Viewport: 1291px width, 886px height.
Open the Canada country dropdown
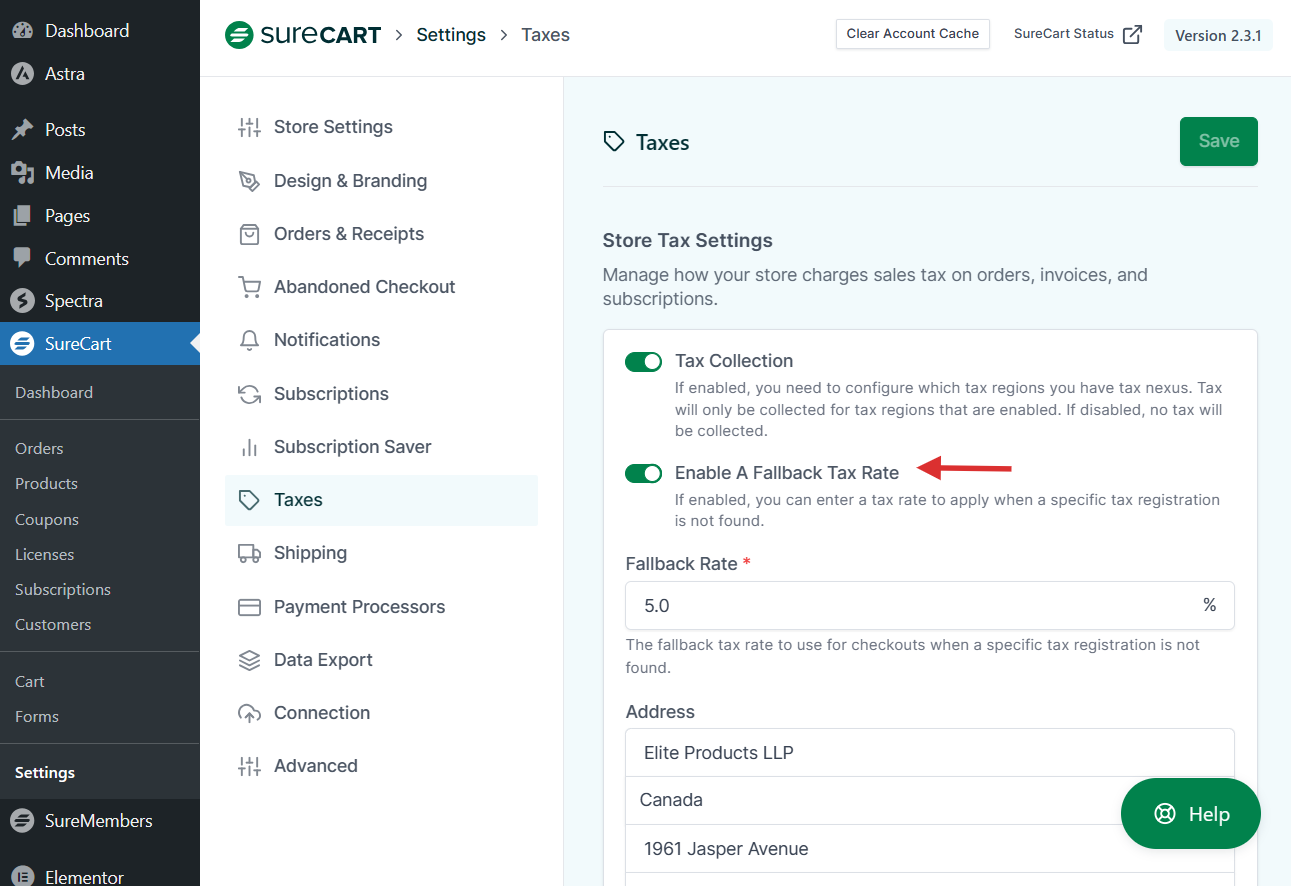[929, 800]
